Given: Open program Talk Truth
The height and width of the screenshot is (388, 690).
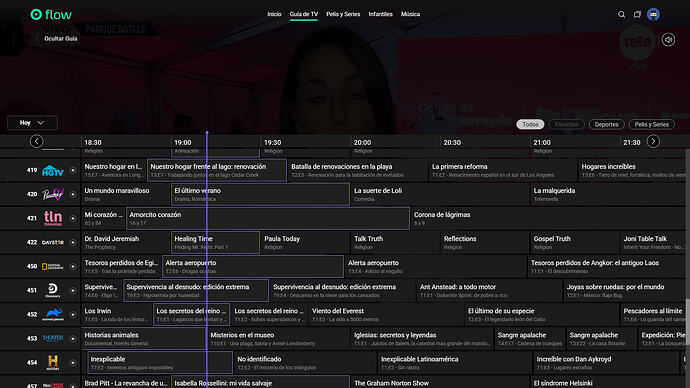Looking at the screenshot, I should coord(395,242).
